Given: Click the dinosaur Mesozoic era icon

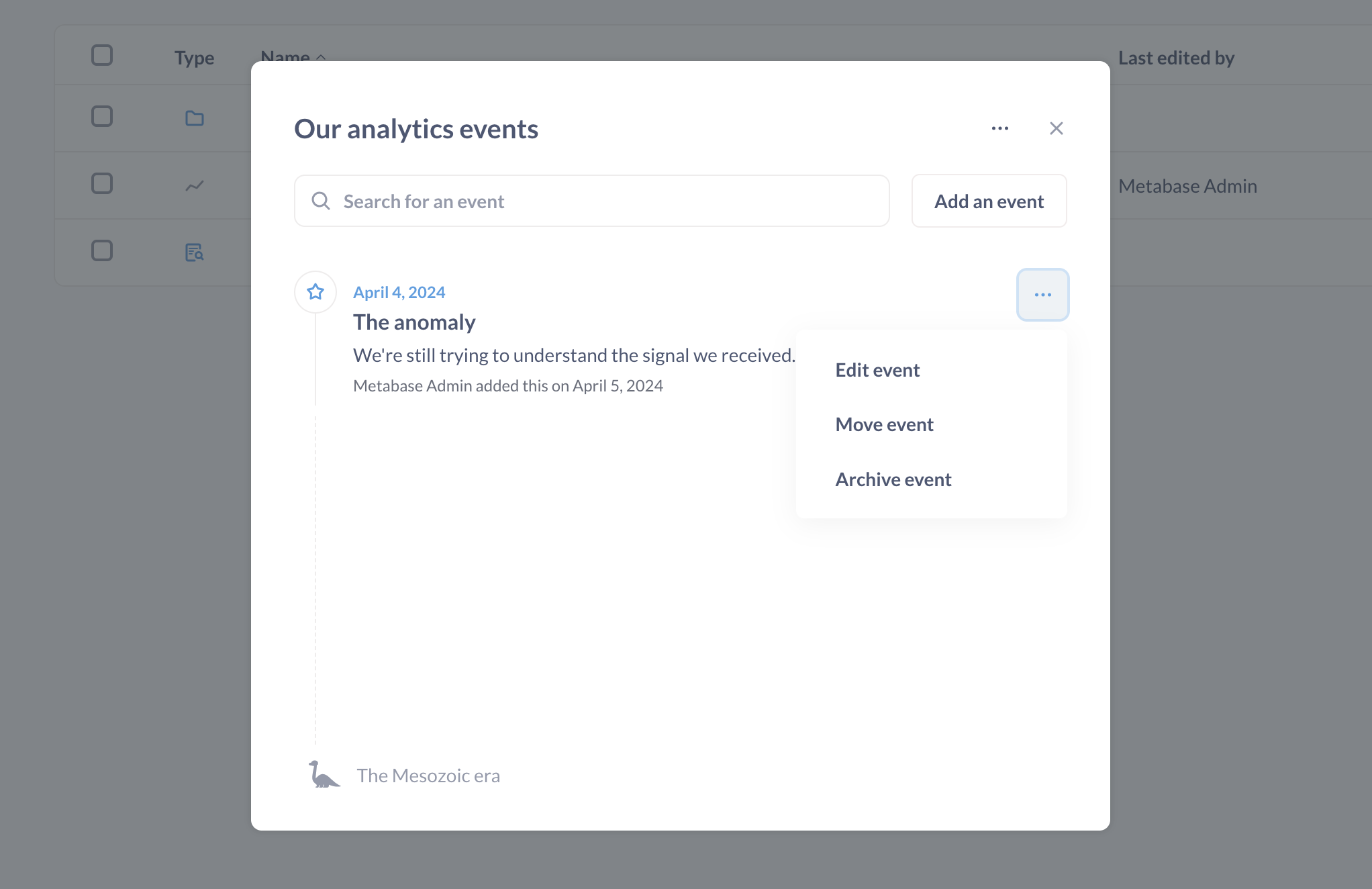Looking at the screenshot, I should [324, 775].
